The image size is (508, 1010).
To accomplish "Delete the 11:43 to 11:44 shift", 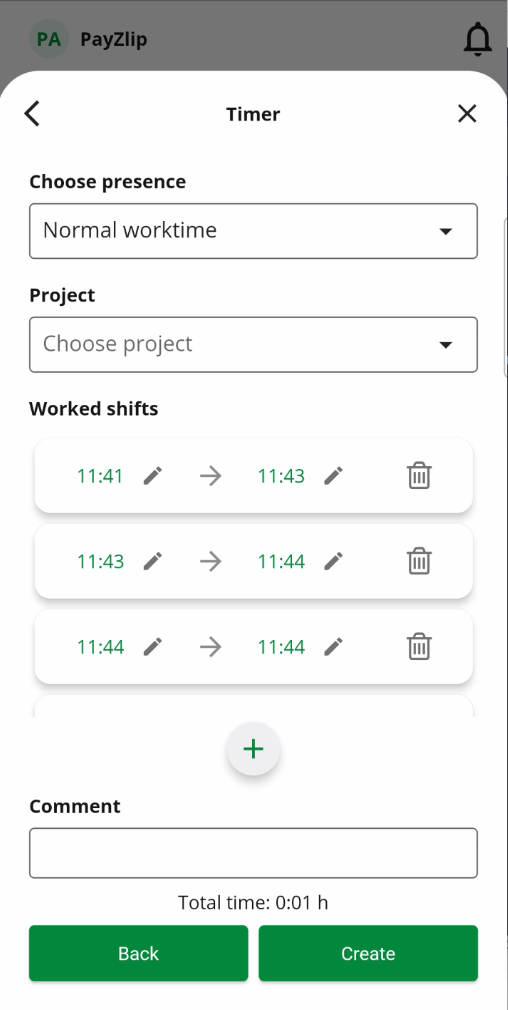I will click(x=419, y=561).
